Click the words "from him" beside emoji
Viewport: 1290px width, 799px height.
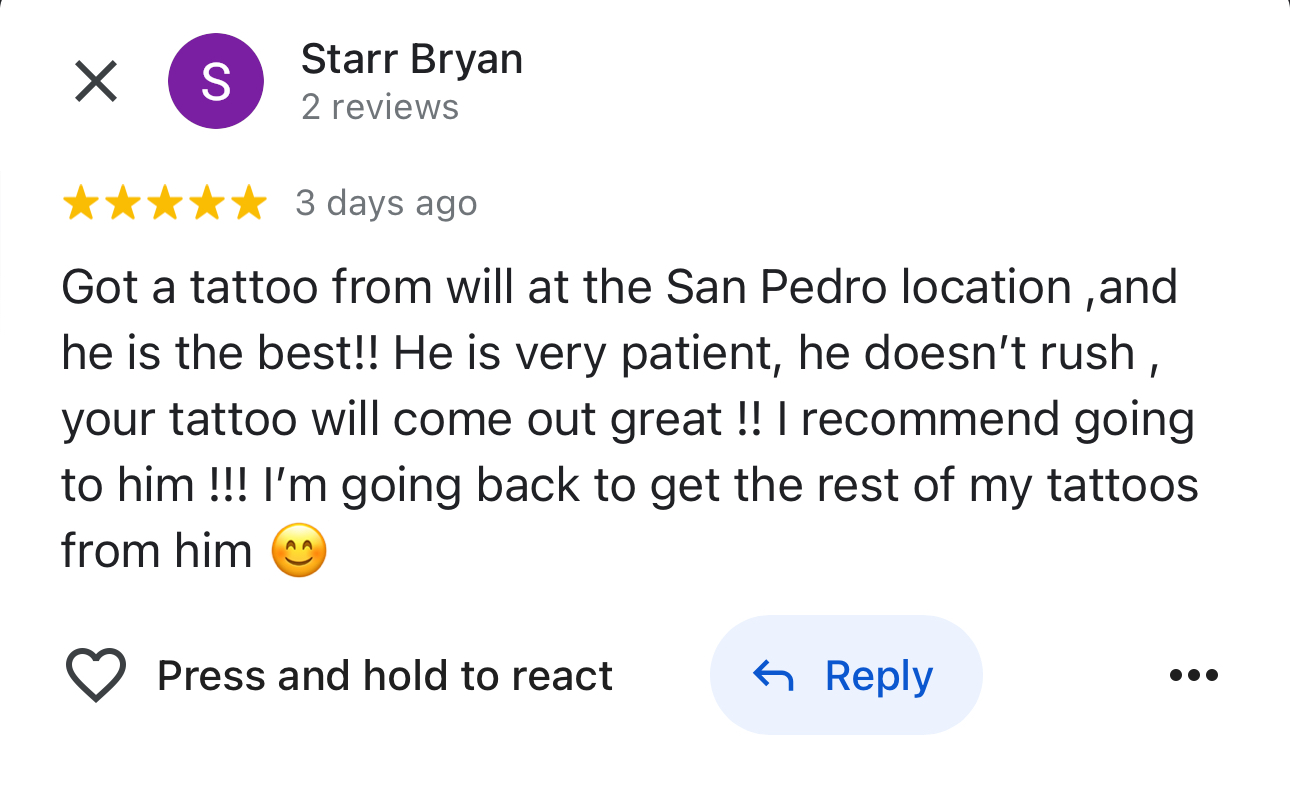tap(156, 551)
